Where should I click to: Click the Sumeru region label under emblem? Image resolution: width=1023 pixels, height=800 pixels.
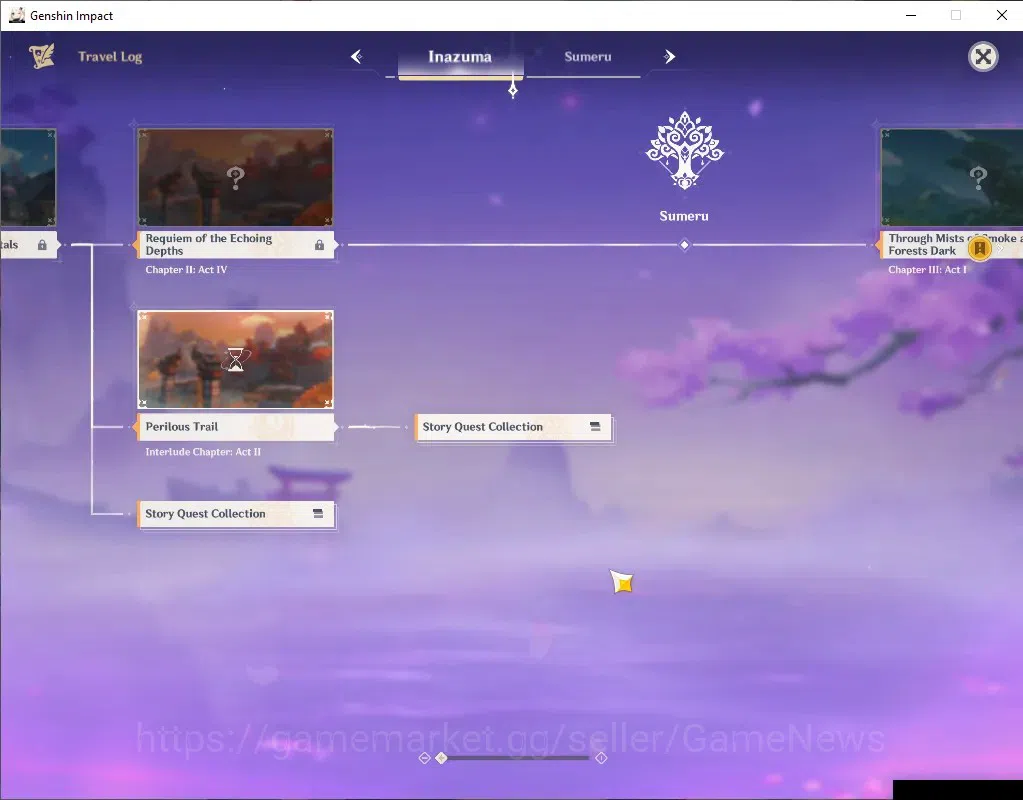click(x=684, y=216)
